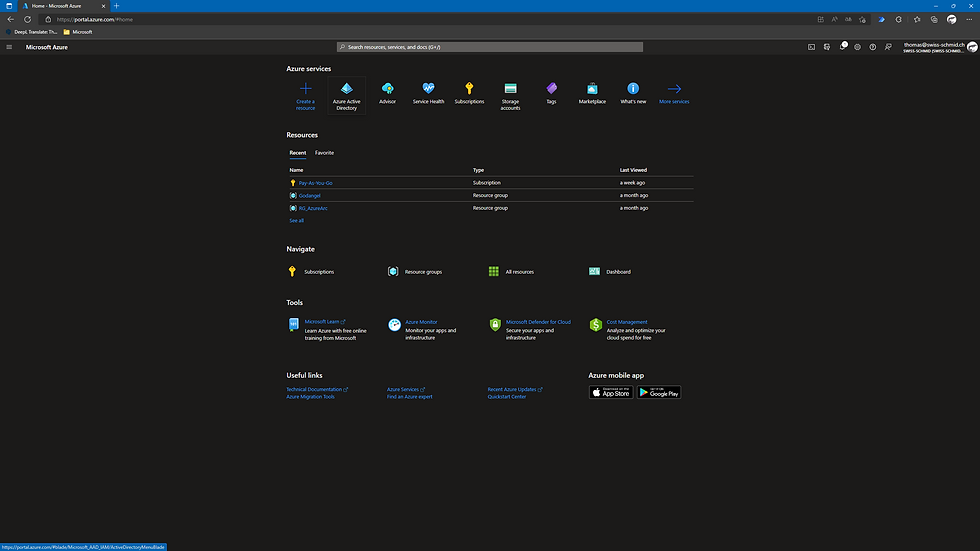Open browser Favorites star icon
Screen dimensions: 980x551
(x=917, y=19)
